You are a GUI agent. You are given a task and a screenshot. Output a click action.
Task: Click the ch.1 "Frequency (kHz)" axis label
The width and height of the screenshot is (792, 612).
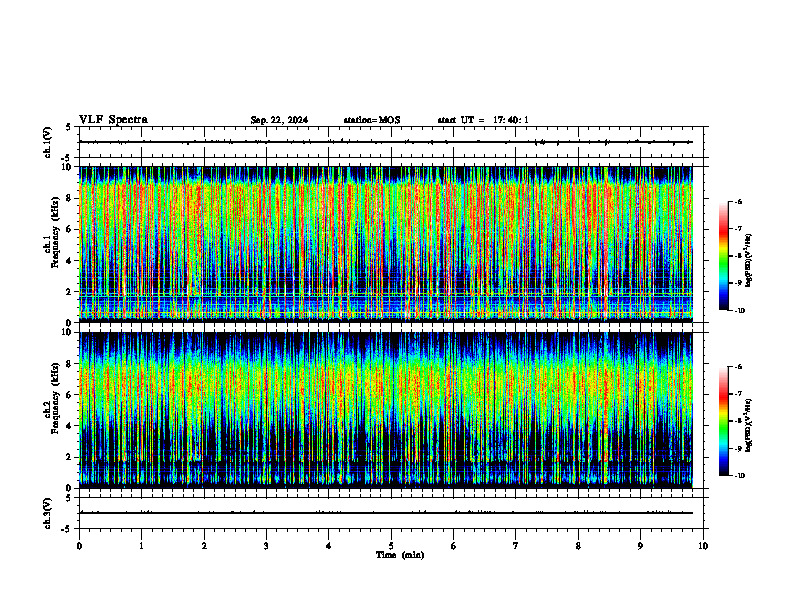[x=54, y=230]
